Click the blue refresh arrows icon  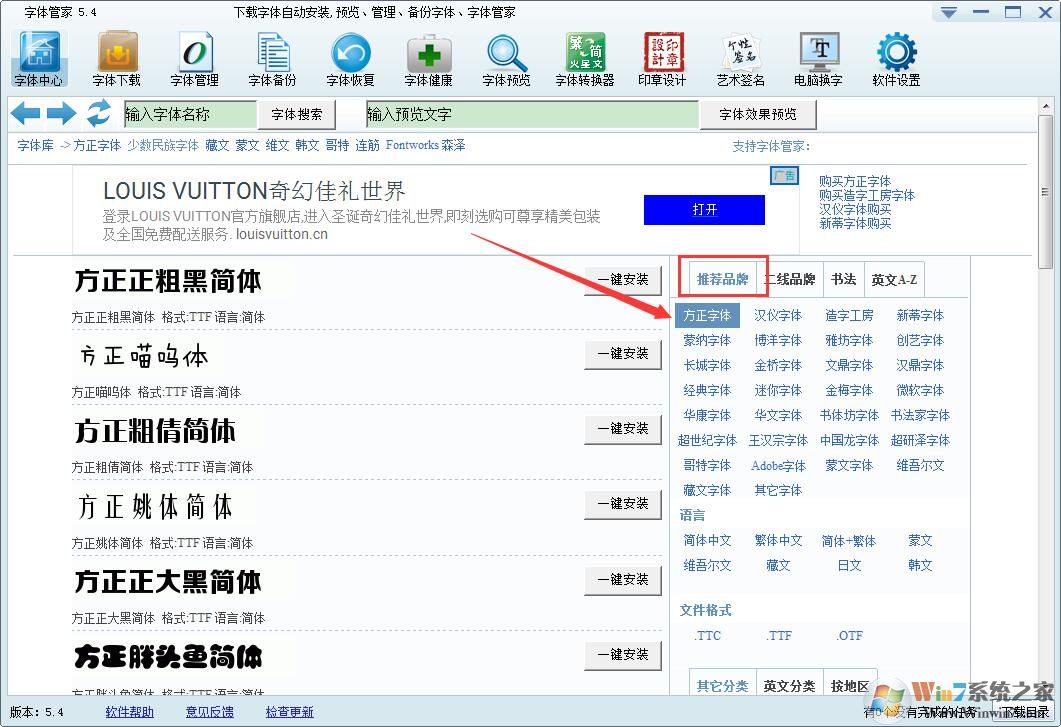[x=98, y=113]
